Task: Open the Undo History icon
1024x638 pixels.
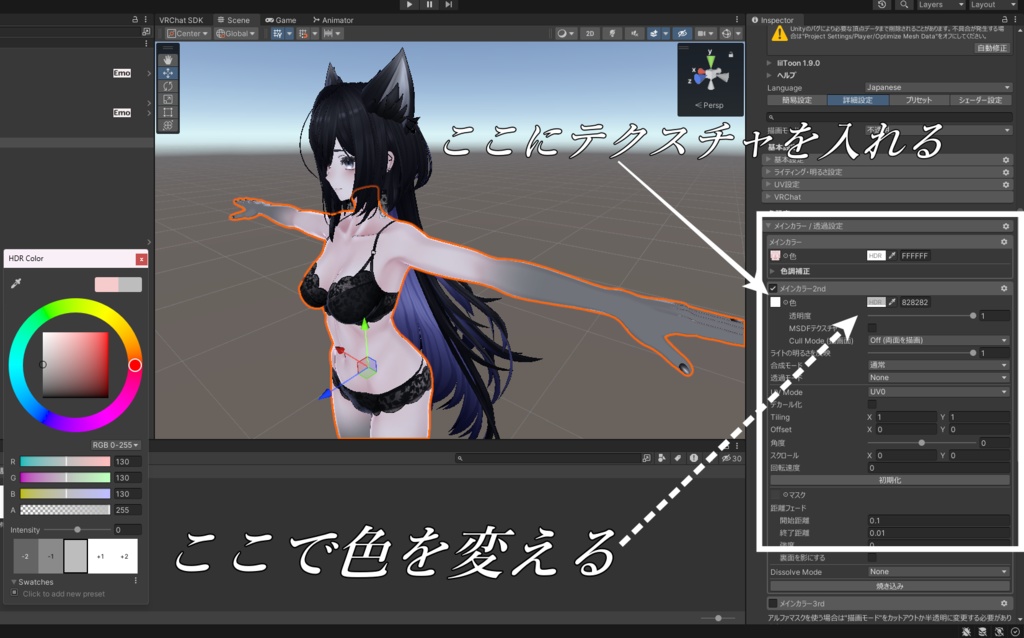Action: (x=882, y=5)
